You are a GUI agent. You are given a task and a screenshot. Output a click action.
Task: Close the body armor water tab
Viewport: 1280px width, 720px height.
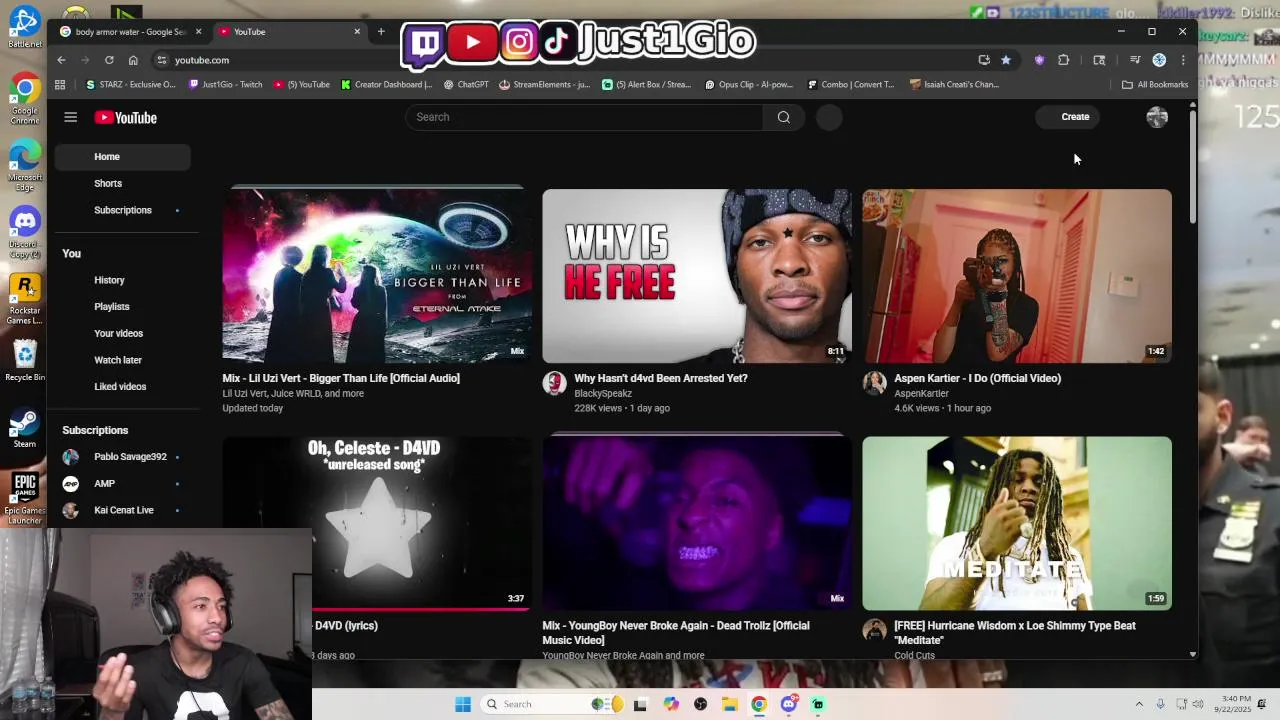click(198, 32)
